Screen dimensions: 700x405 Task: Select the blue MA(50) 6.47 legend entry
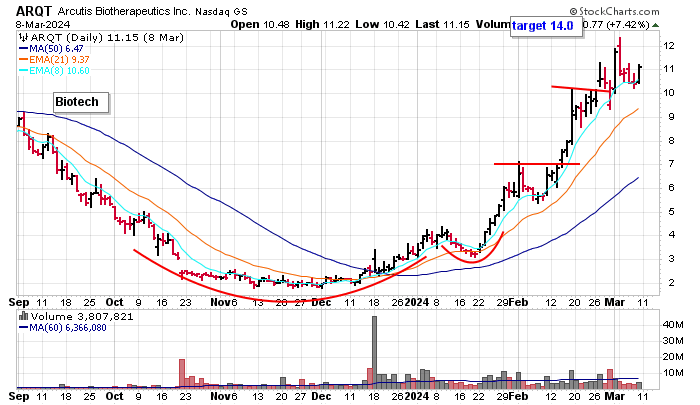(x=51, y=49)
